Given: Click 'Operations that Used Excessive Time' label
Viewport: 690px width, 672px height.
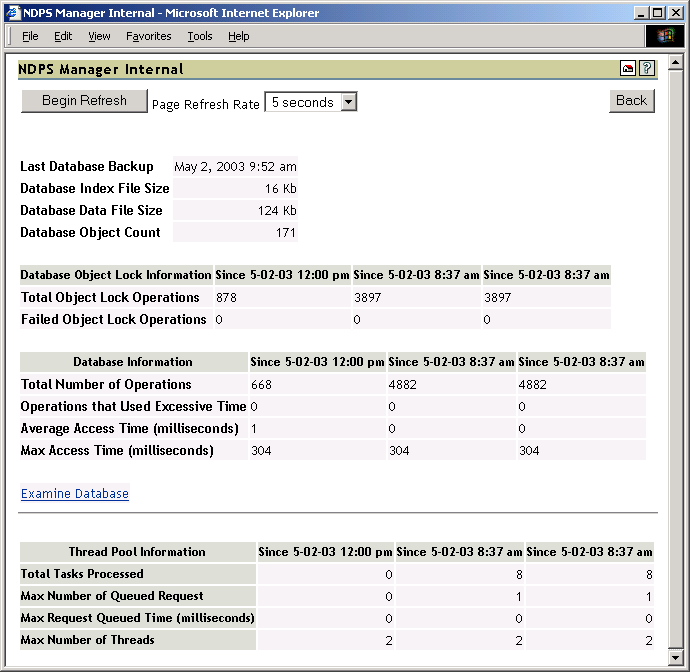Looking at the screenshot, I should click(133, 407).
